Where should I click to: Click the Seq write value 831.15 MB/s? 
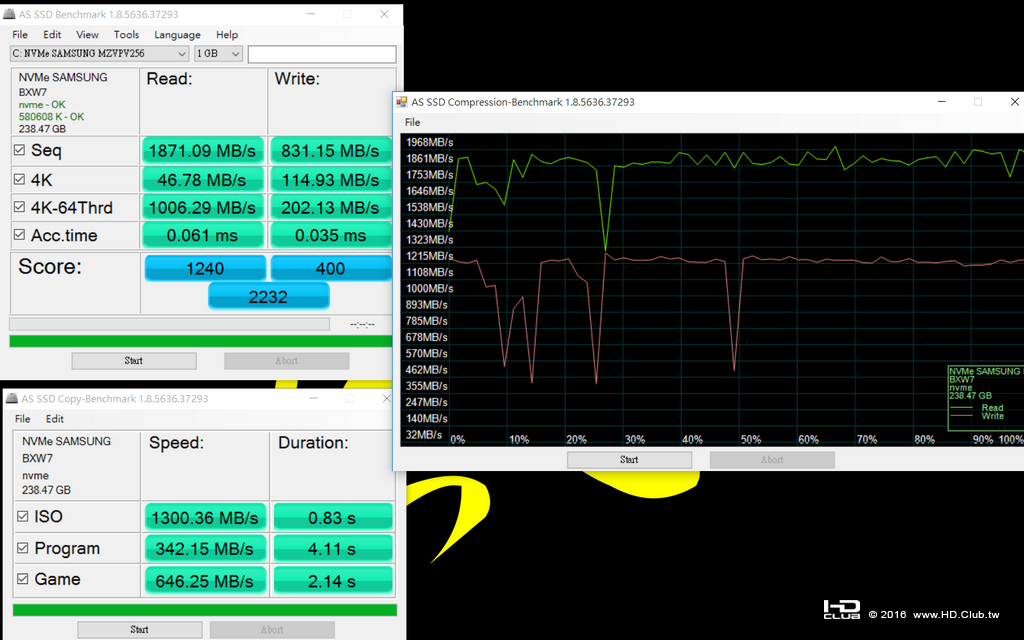click(330, 151)
